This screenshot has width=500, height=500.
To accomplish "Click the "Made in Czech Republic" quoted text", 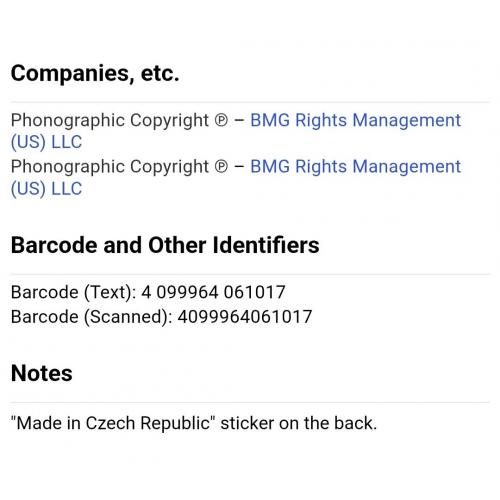I will tap(113, 423).
